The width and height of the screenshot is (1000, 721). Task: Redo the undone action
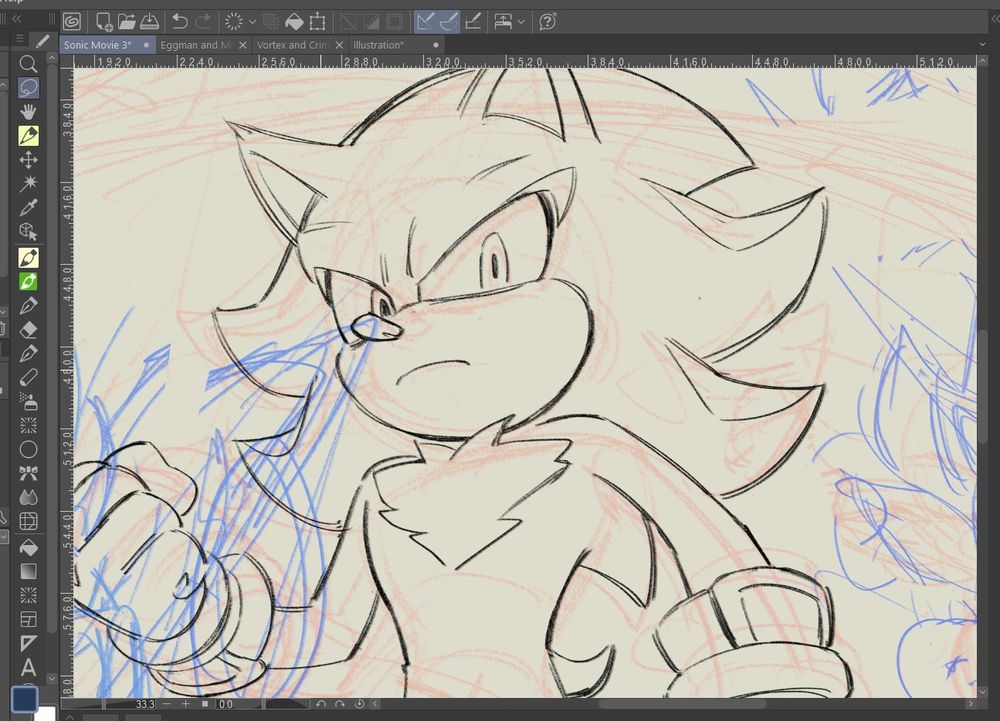tap(203, 22)
